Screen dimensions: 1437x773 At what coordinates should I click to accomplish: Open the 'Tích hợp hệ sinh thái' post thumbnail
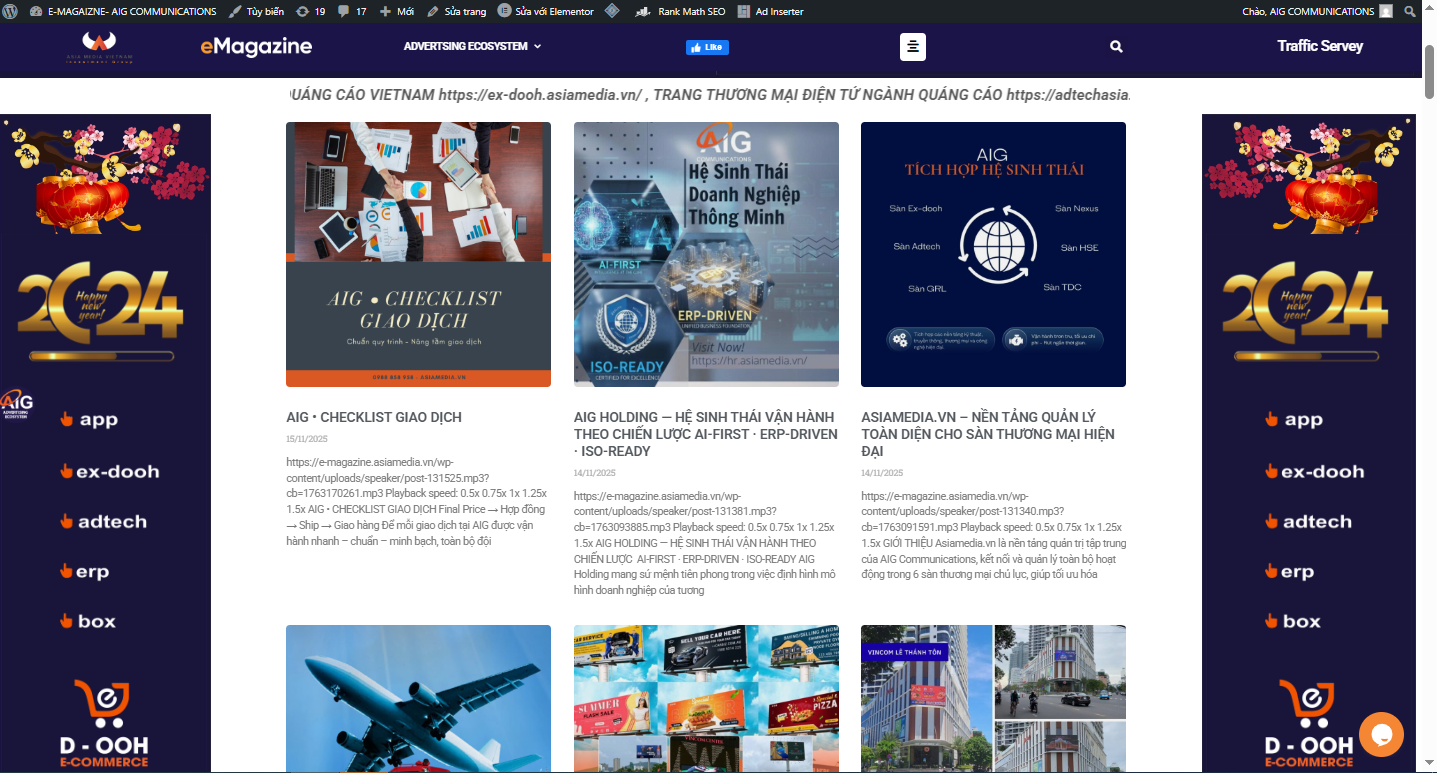tap(993, 254)
